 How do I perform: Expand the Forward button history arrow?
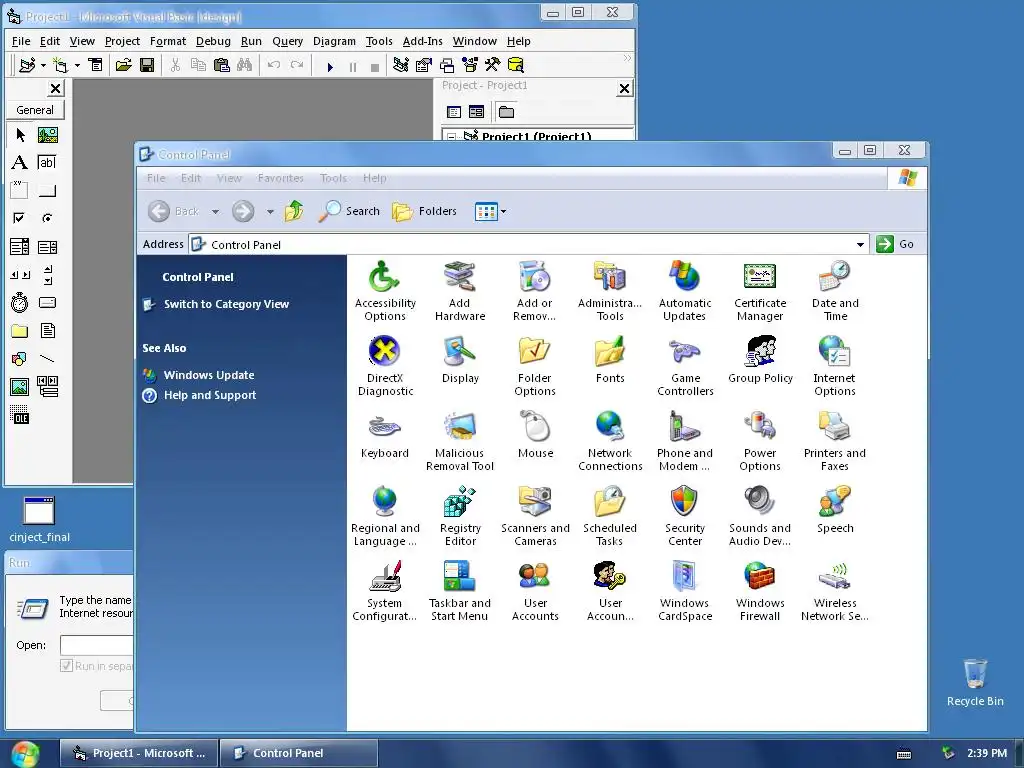(270, 212)
